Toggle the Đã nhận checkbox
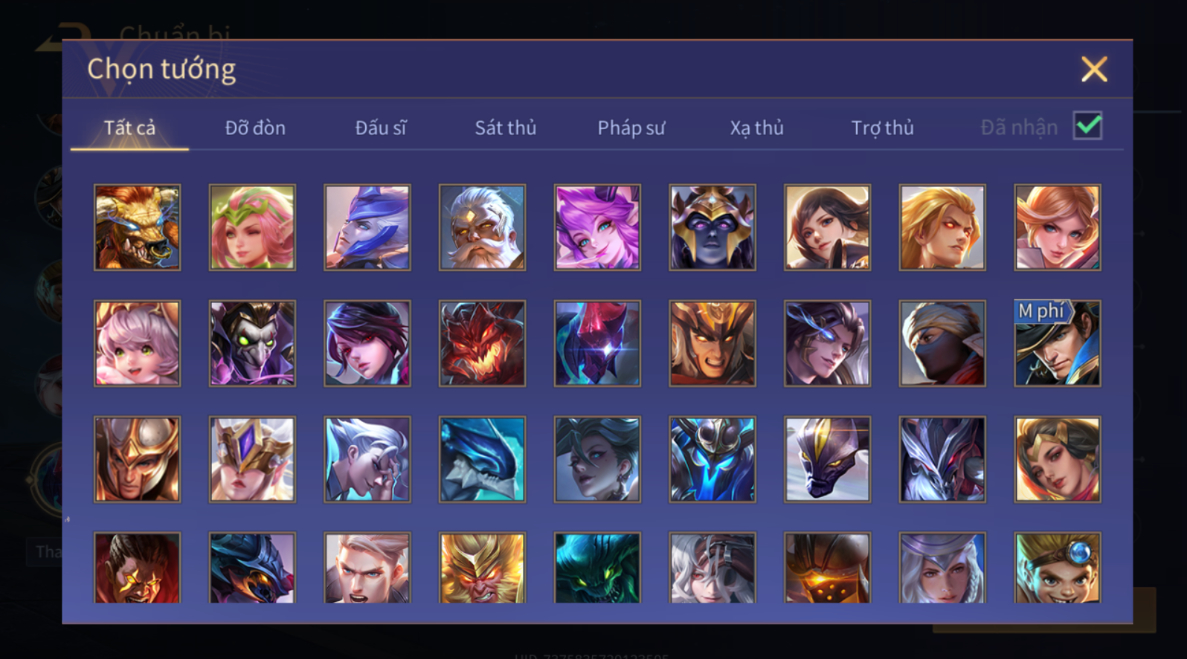1187x659 pixels. [x=1088, y=126]
